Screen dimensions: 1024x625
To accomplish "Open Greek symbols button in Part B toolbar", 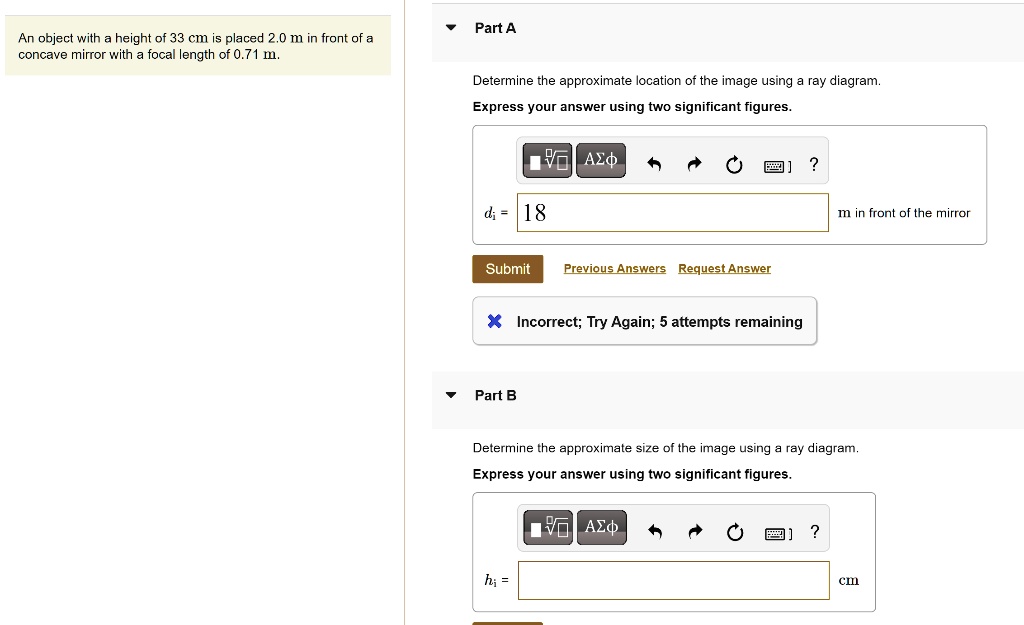I will pyautogui.click(x=601, y=527).
